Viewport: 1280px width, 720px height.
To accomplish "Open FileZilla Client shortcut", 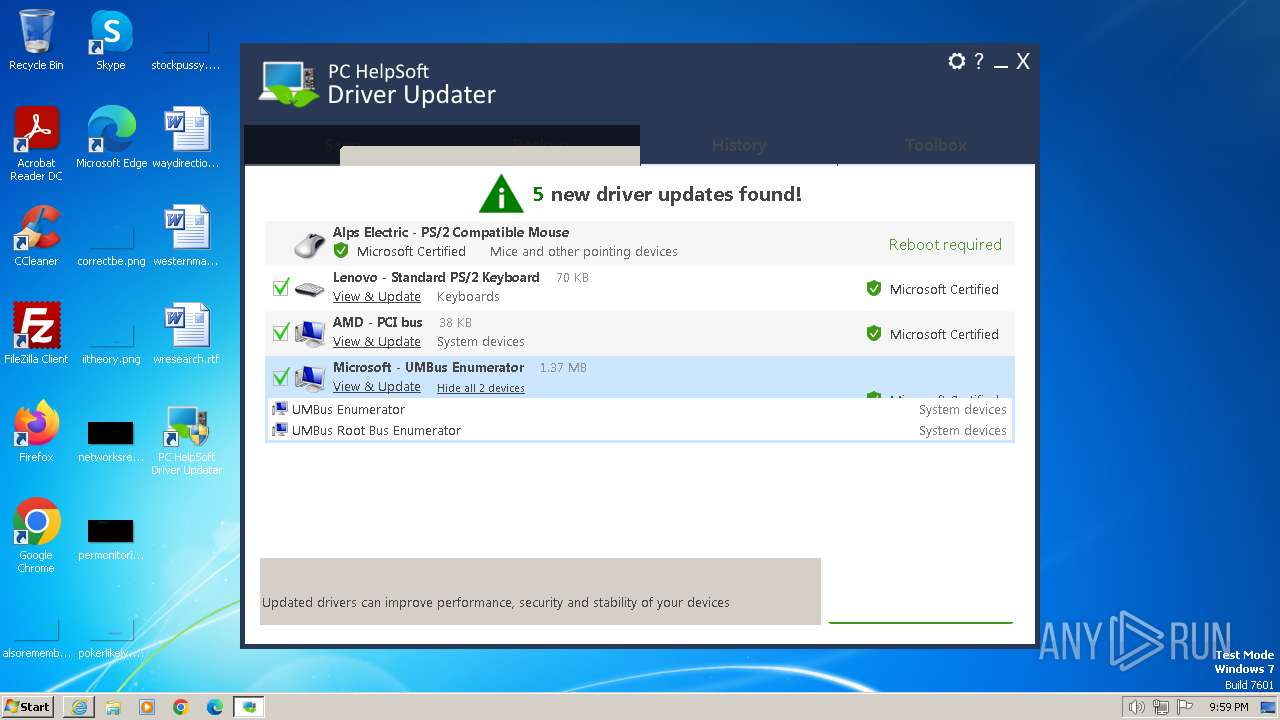I will 36,333.
